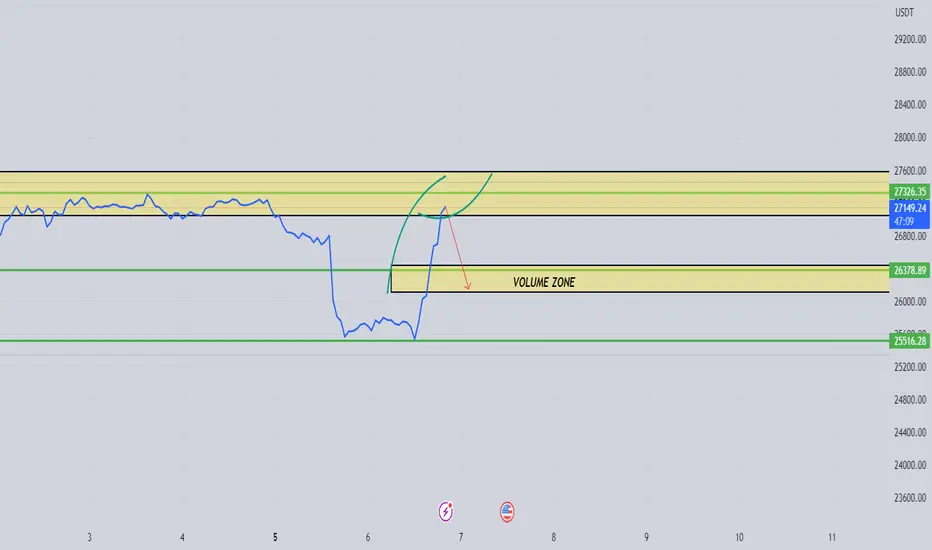The height and width of the screenshot is (550, 932).
Task: Select the red projection arrow drawing
Action: coord(458,249)
